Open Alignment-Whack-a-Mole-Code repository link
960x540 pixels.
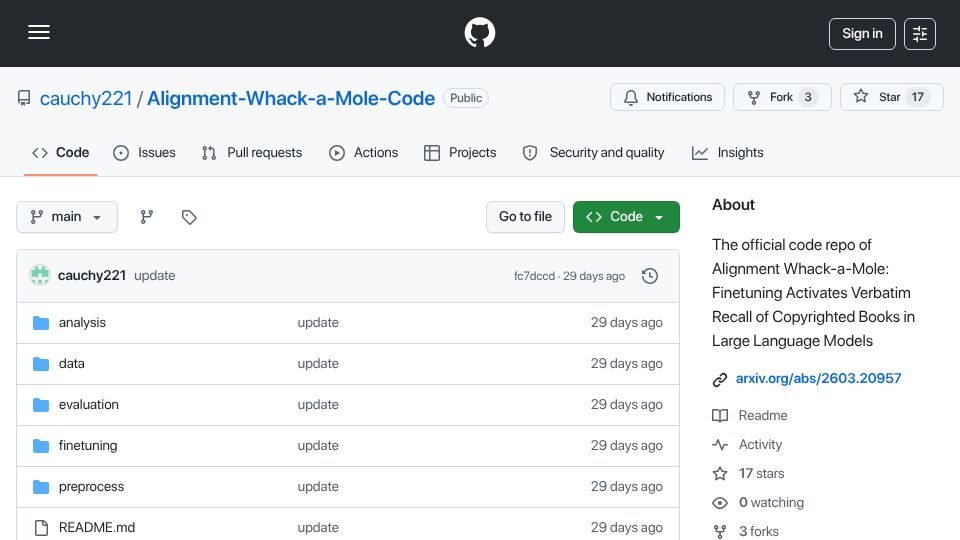(x=291, y=98)
